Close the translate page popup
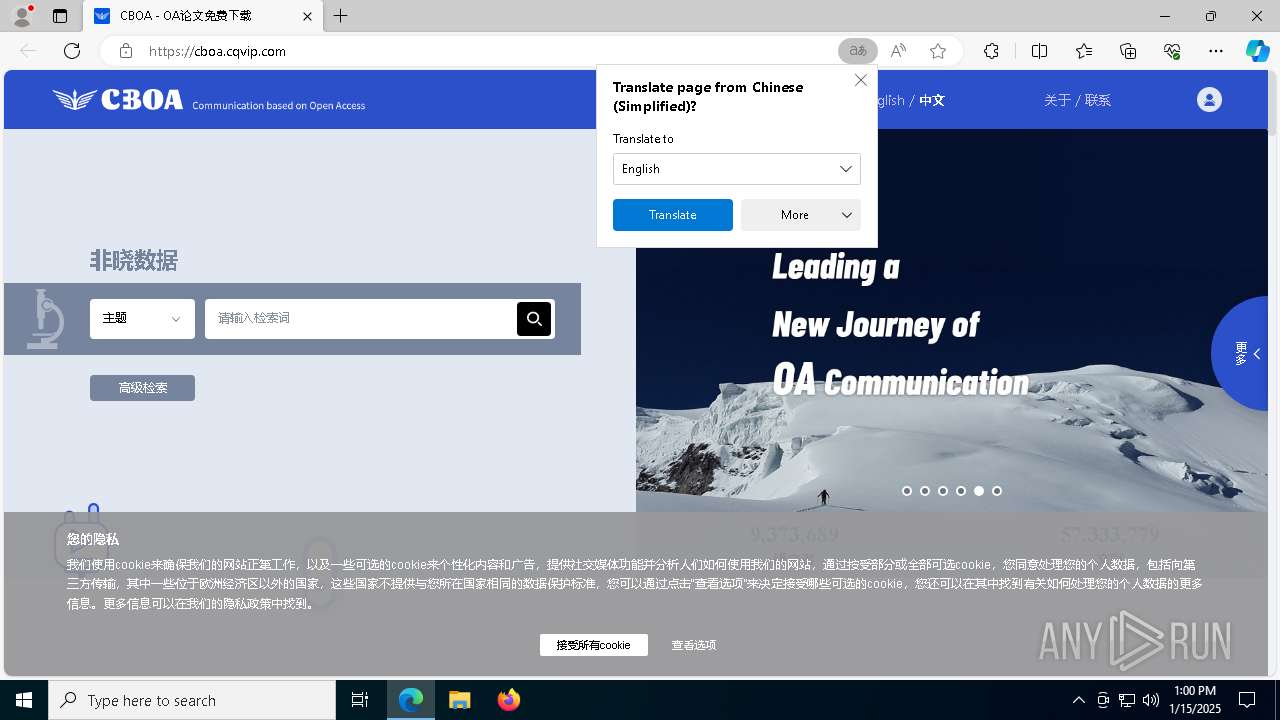Screen dimensions: 1280x720 (x=861, y=80)
